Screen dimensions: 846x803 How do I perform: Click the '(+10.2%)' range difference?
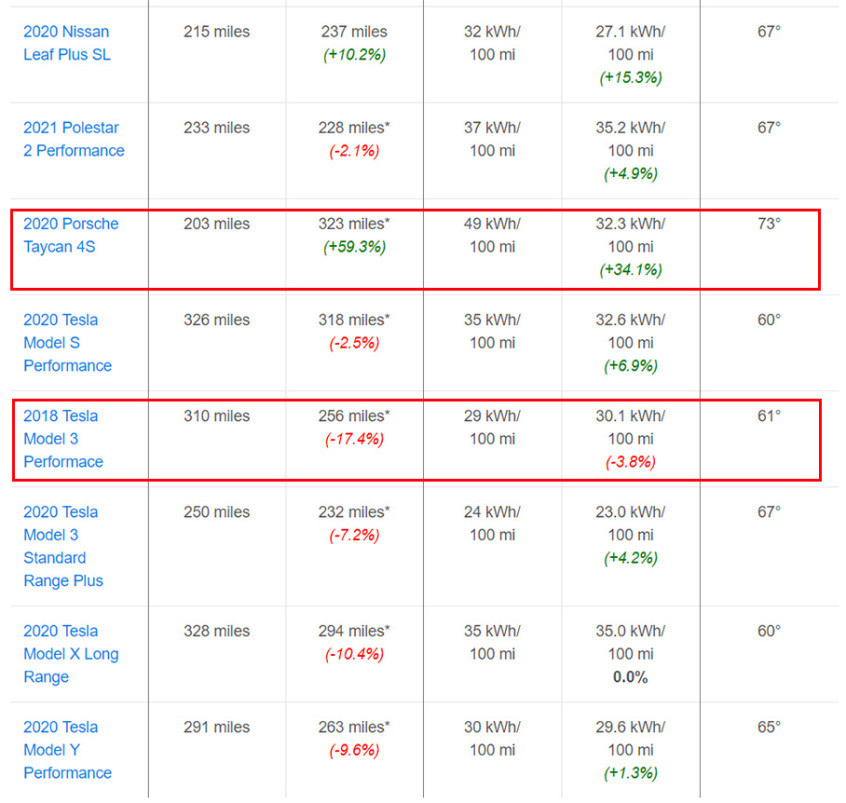[x=354, y=55]
